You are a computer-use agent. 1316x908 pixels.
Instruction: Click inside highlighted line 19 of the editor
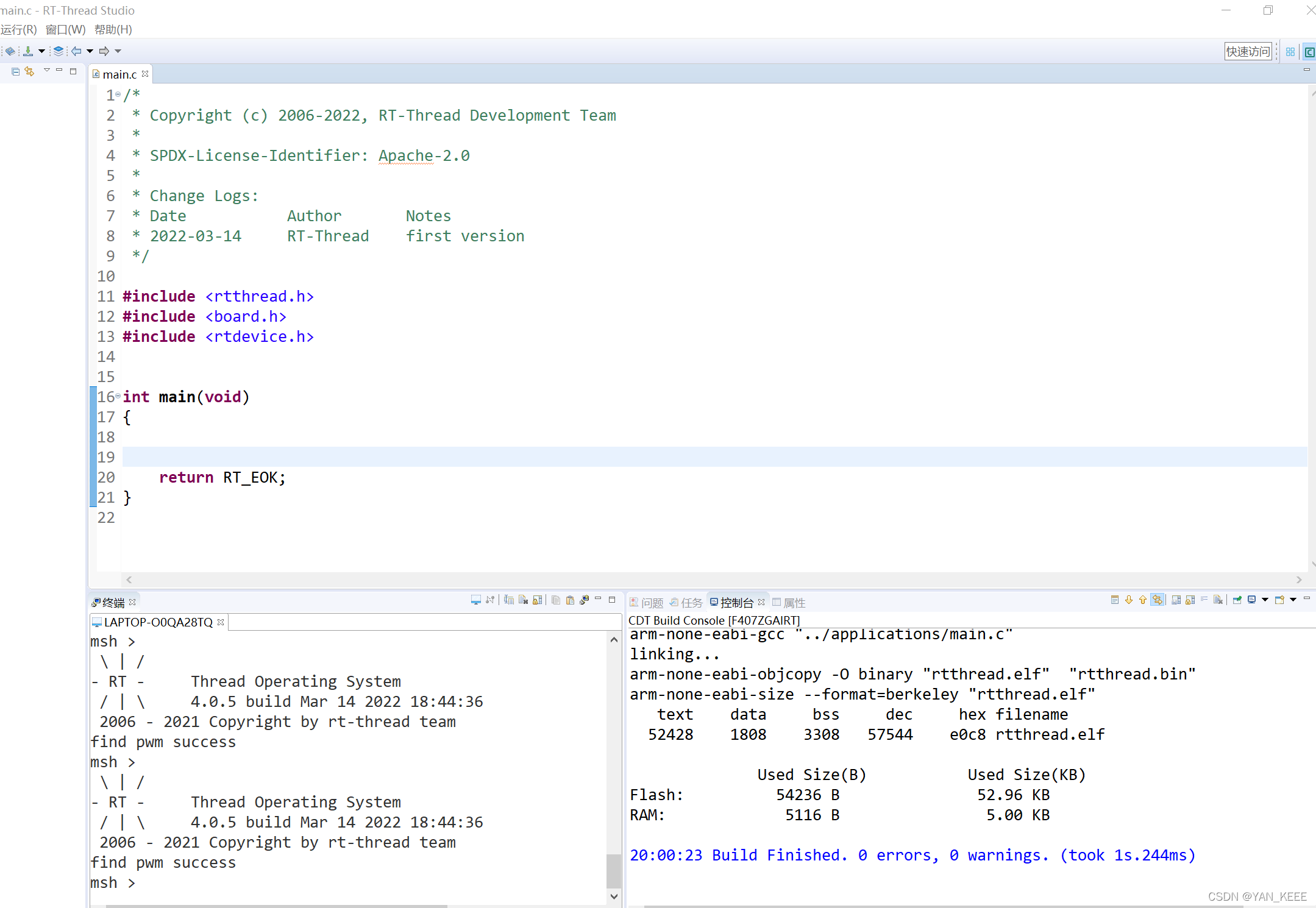point(714,456)
